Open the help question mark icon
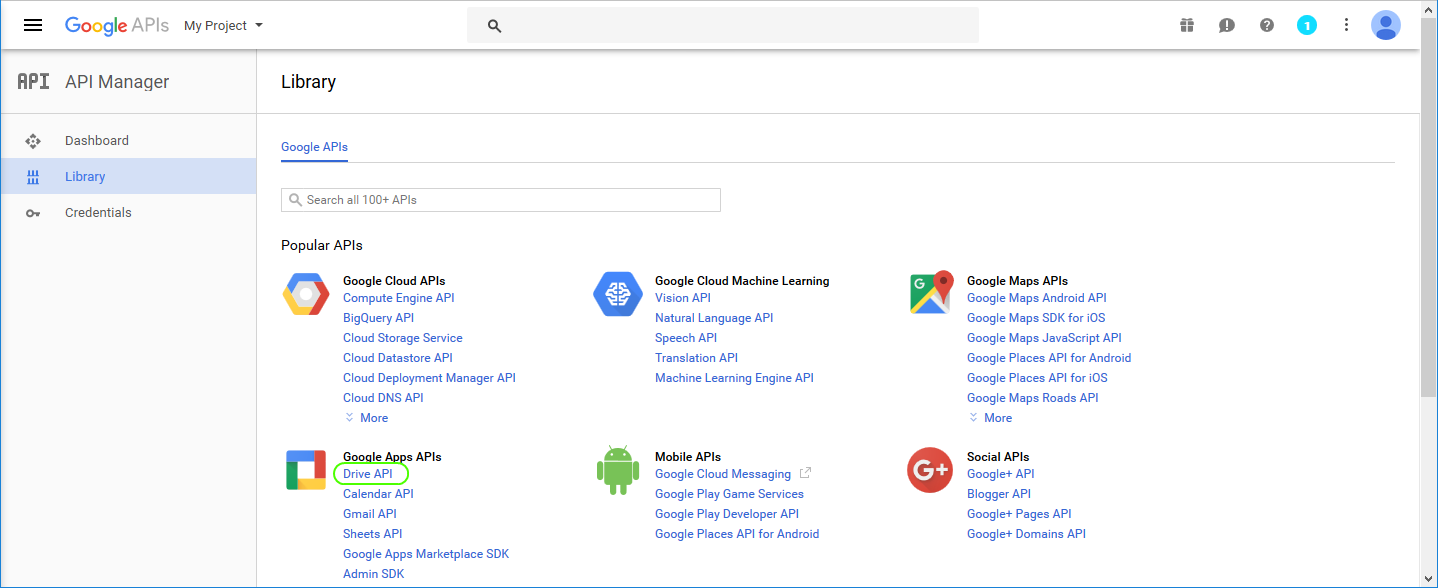 coord(1267,25)
